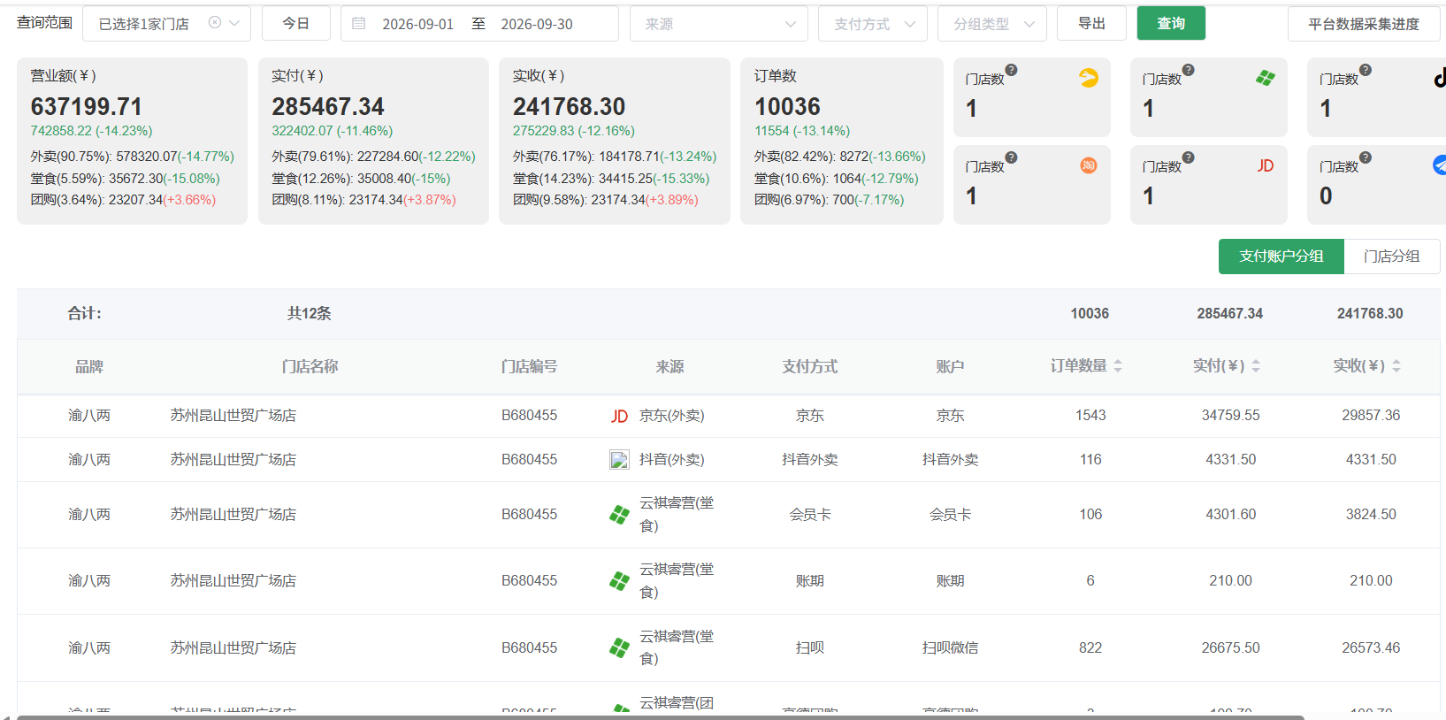Click the yellow Meituan platform icon

(x=1088, y=78)
